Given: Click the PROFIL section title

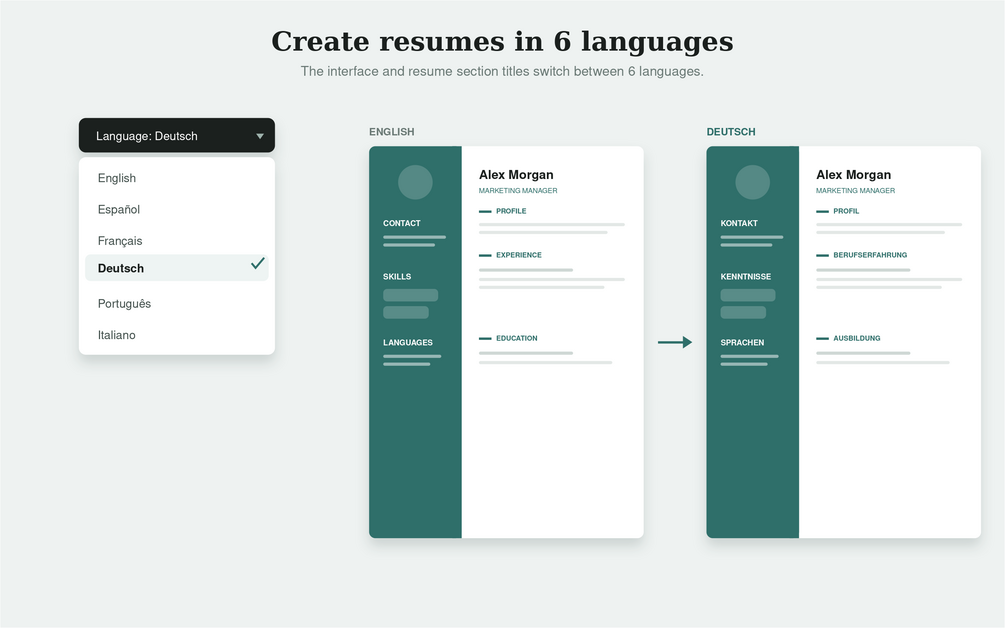Looking at the screenshot, I should pyautogui.click(x=846, y=211).
